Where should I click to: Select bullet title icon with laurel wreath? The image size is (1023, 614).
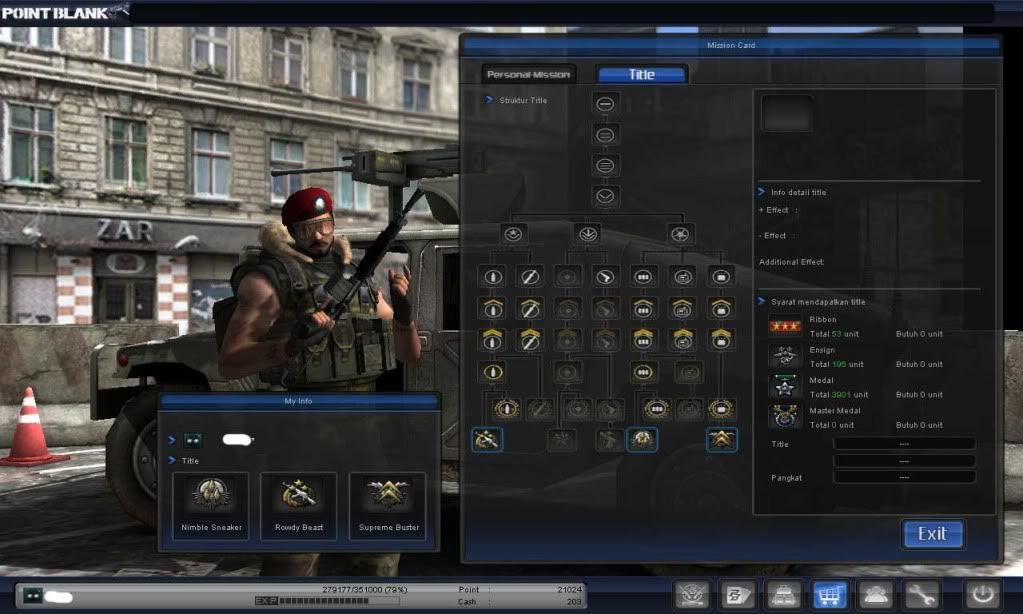click(506, 408)
